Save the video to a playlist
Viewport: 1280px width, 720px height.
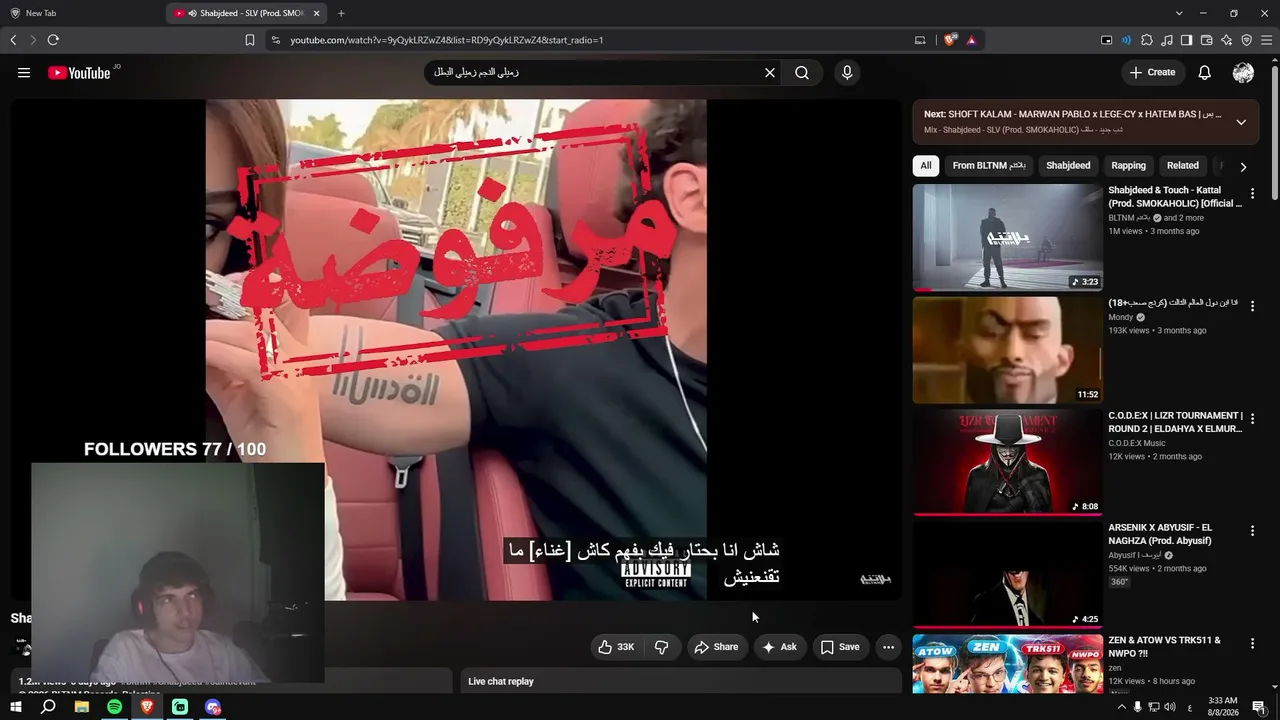click(840, 647)
